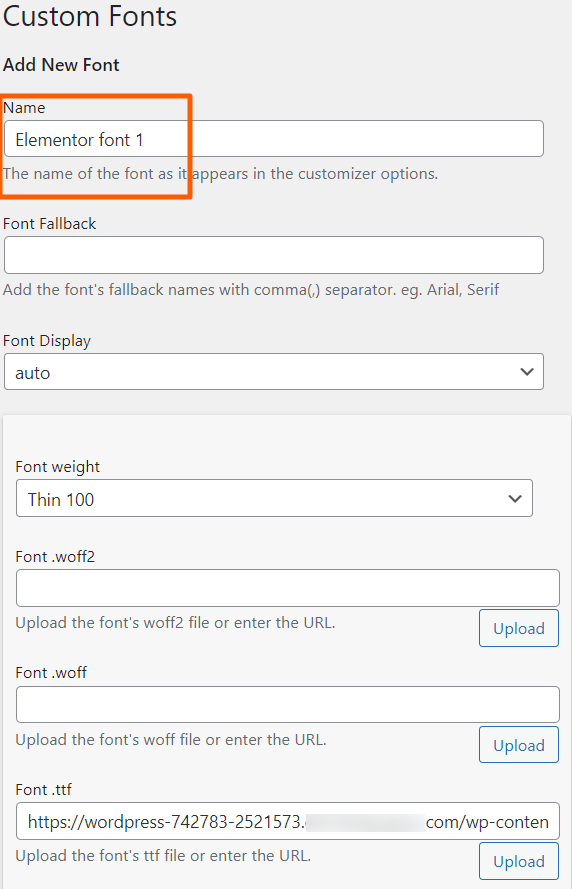Open the Font weight dropdown set to Thin 100
572x889 pixels.
(x=274, y=498)
